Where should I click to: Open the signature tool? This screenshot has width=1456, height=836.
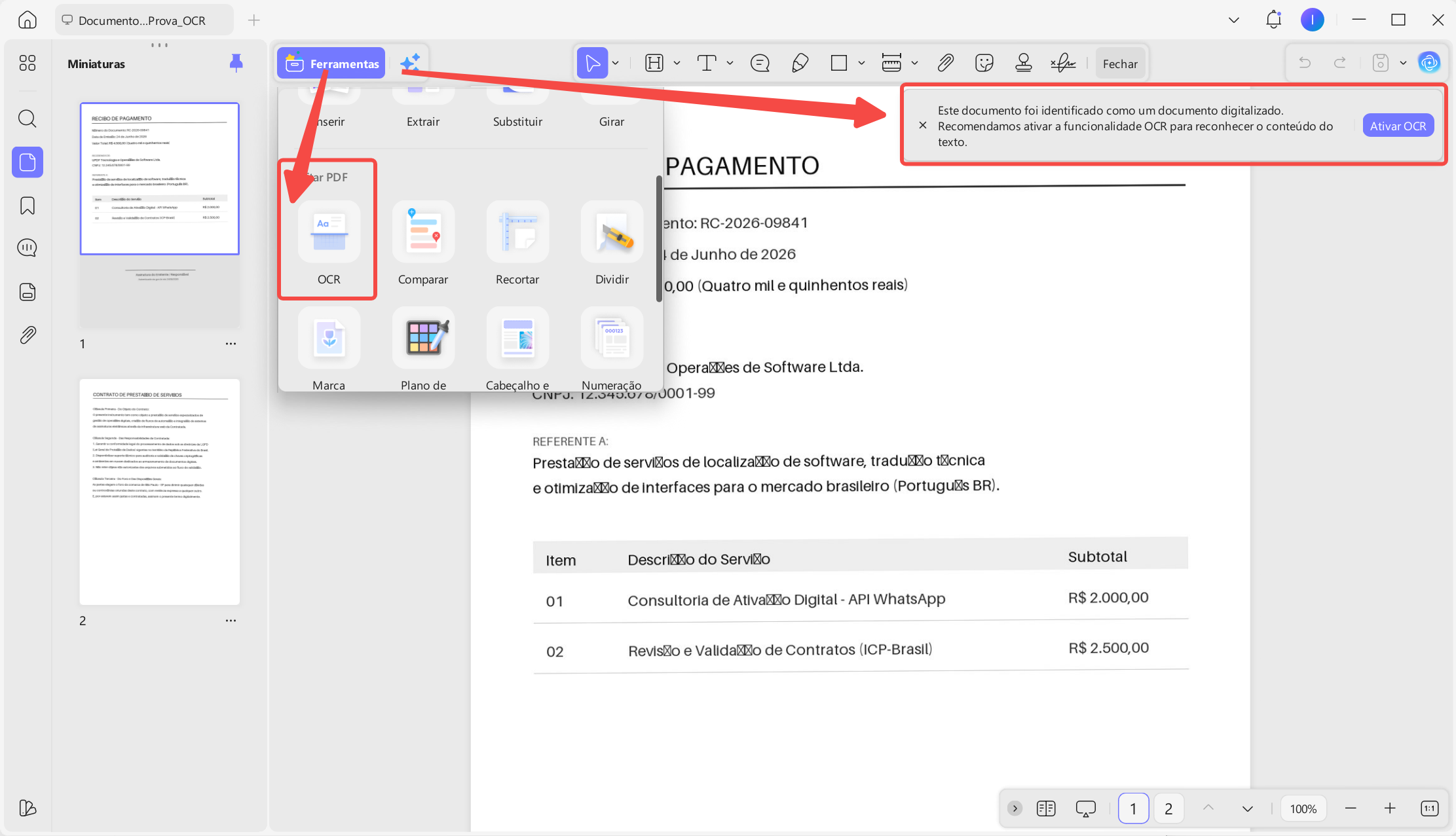pyautogui.click(x=1063, y=64)
